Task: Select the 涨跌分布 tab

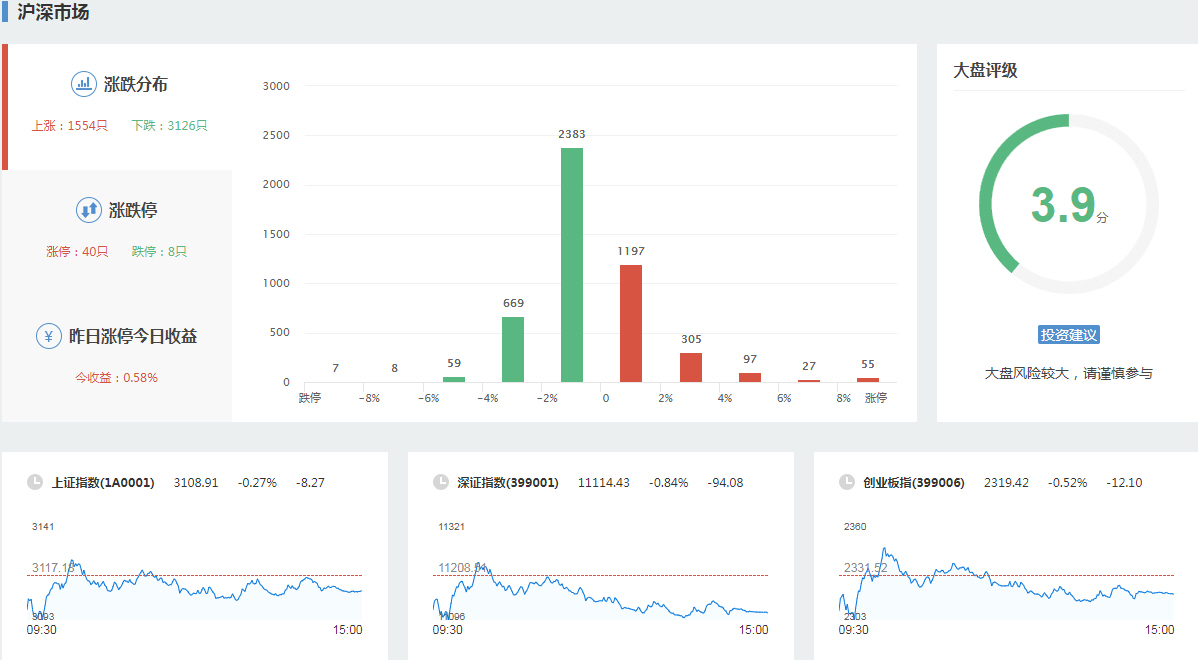Action: click(137, 85)
